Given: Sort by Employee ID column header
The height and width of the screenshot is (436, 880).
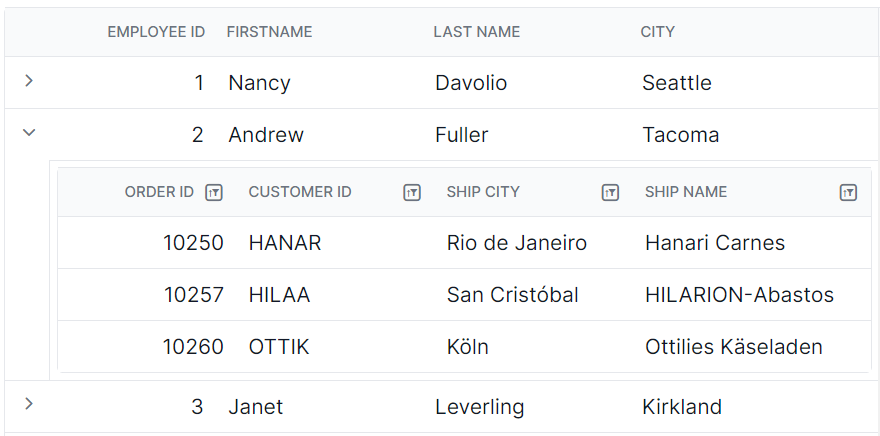Looking at the screenshot, I should pyautogui.click(x=156, y=32).
